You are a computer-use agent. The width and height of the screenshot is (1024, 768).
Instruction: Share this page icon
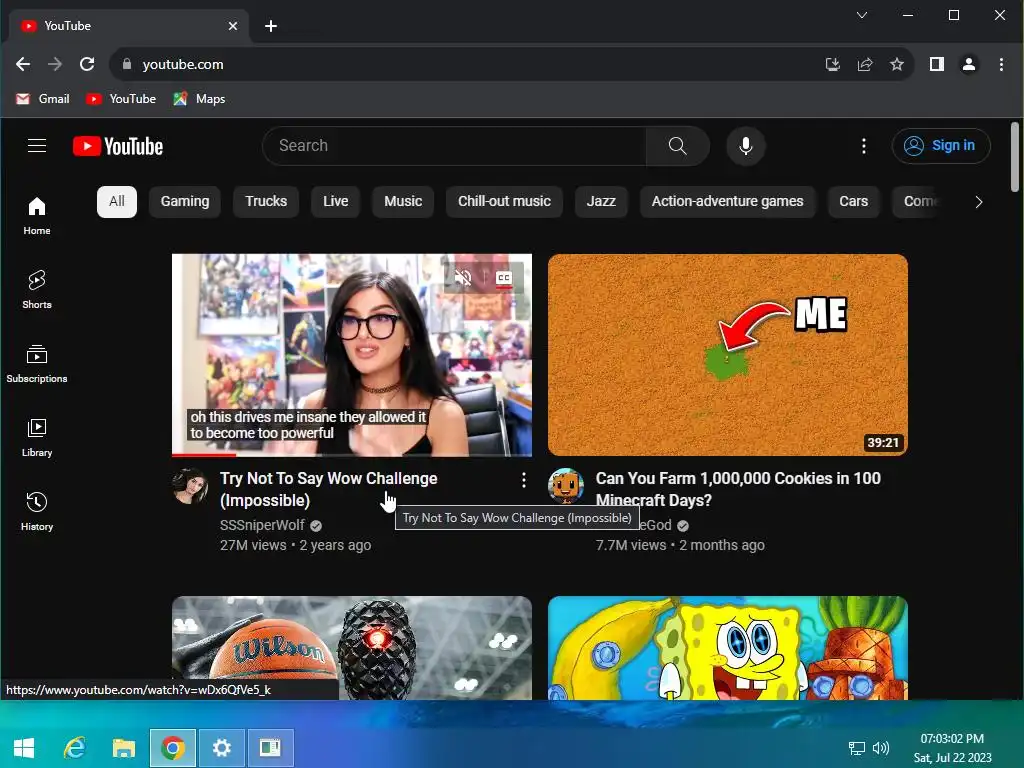click(865, 64)
